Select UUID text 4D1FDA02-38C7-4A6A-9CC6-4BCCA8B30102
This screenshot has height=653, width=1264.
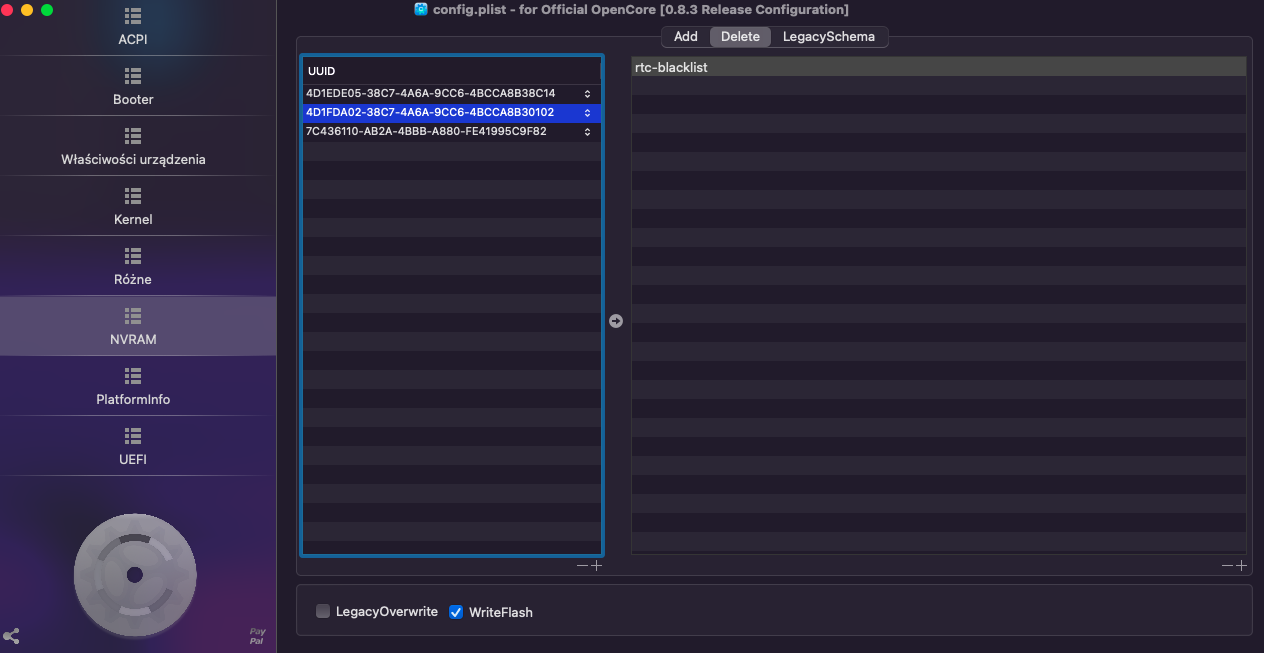point(430,113)
